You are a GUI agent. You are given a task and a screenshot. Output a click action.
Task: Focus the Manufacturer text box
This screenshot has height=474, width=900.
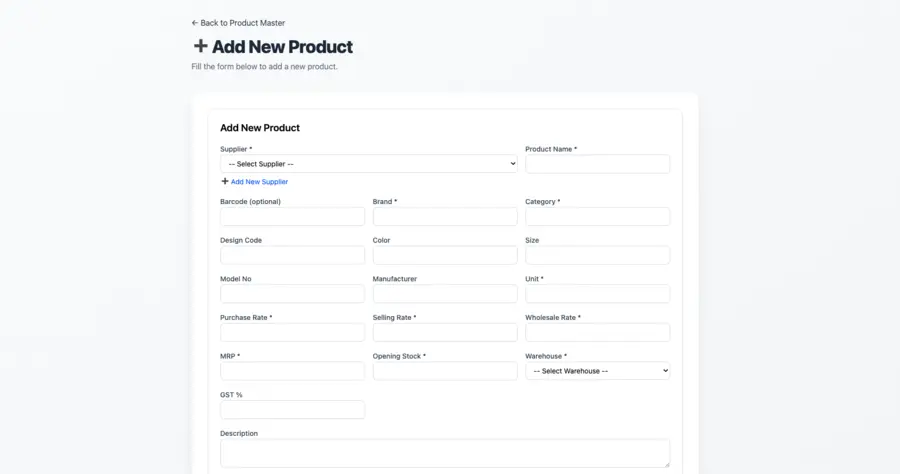[445, 294]
